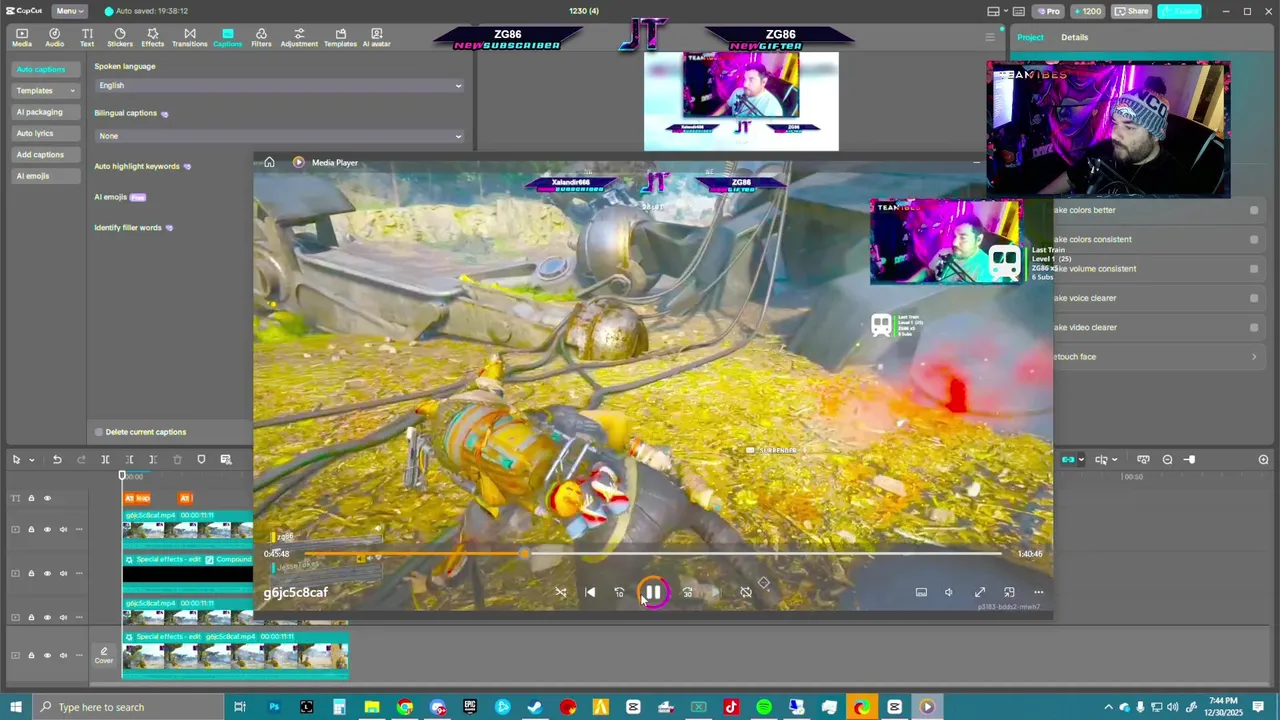Toggle repeat in the Media Player

[x=746, y=592]
